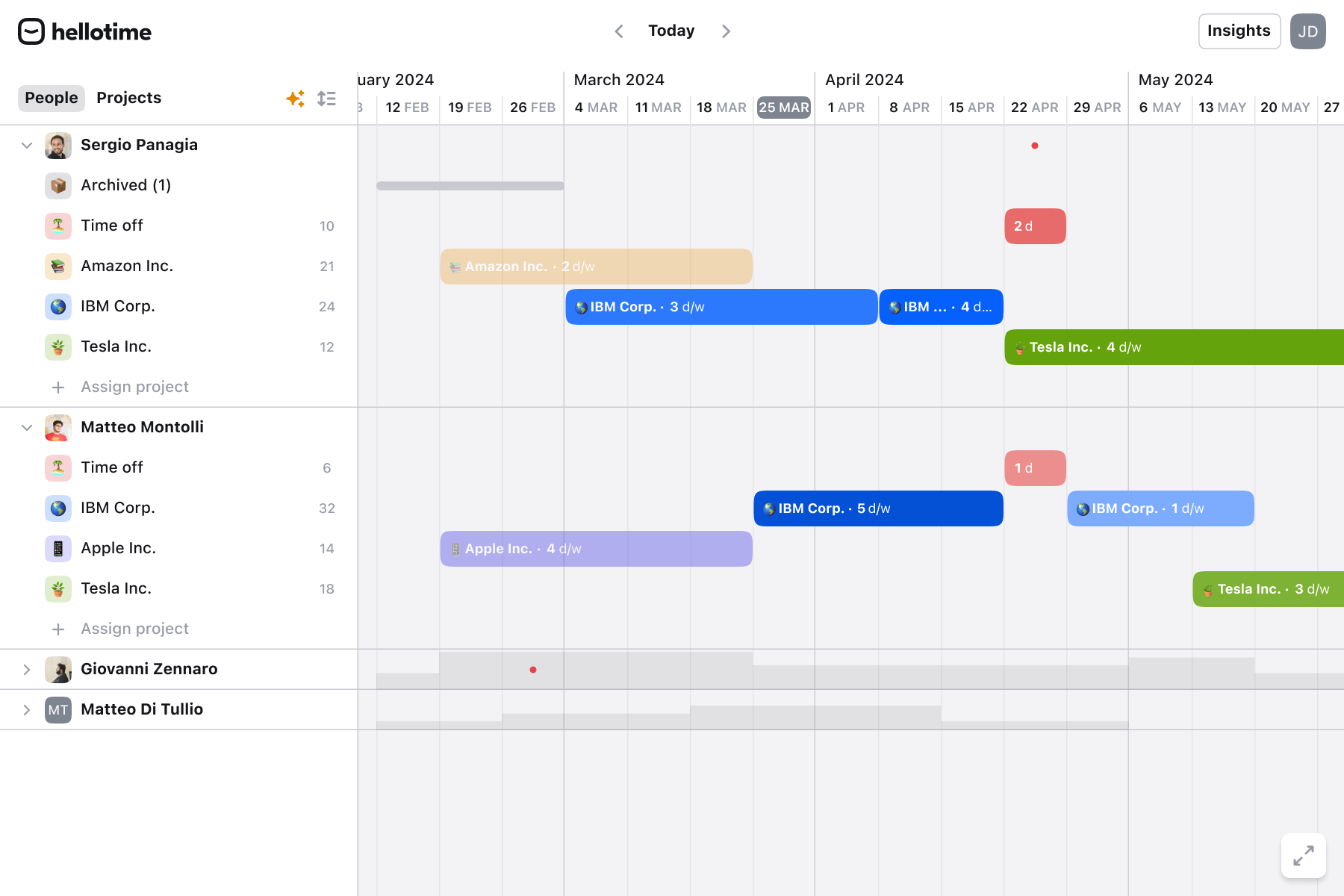
Task: Open the Tesla Inc. 3 d/w allocation bar
Action: tap(1268, 589)
